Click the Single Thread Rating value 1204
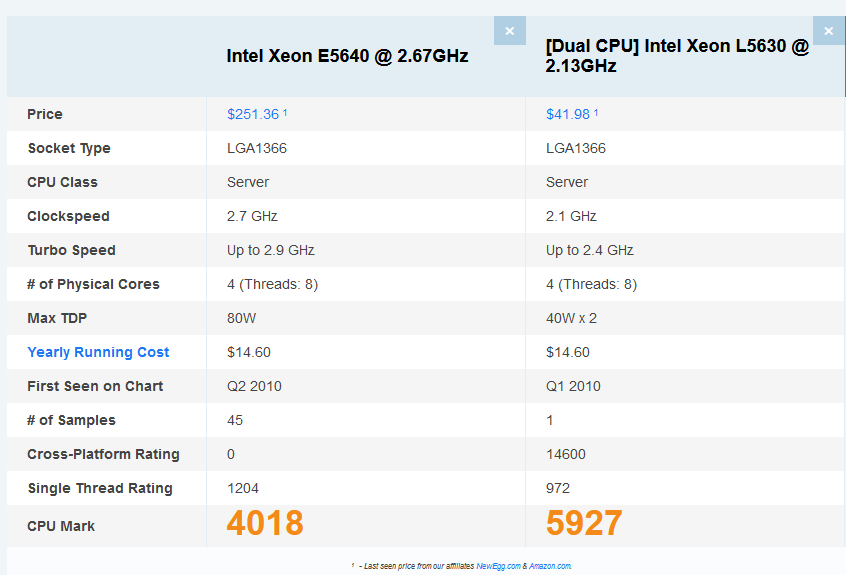846x575 pixels. point(243,488)
